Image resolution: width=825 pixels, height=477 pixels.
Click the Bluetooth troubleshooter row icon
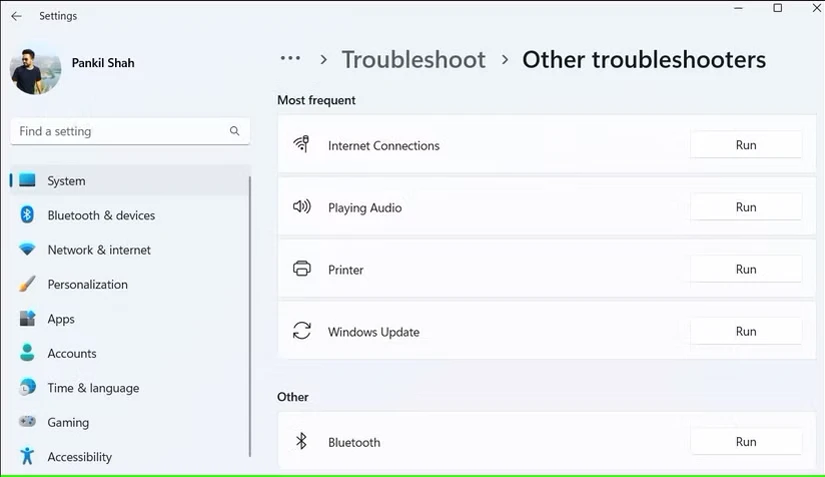coord(301,441)
